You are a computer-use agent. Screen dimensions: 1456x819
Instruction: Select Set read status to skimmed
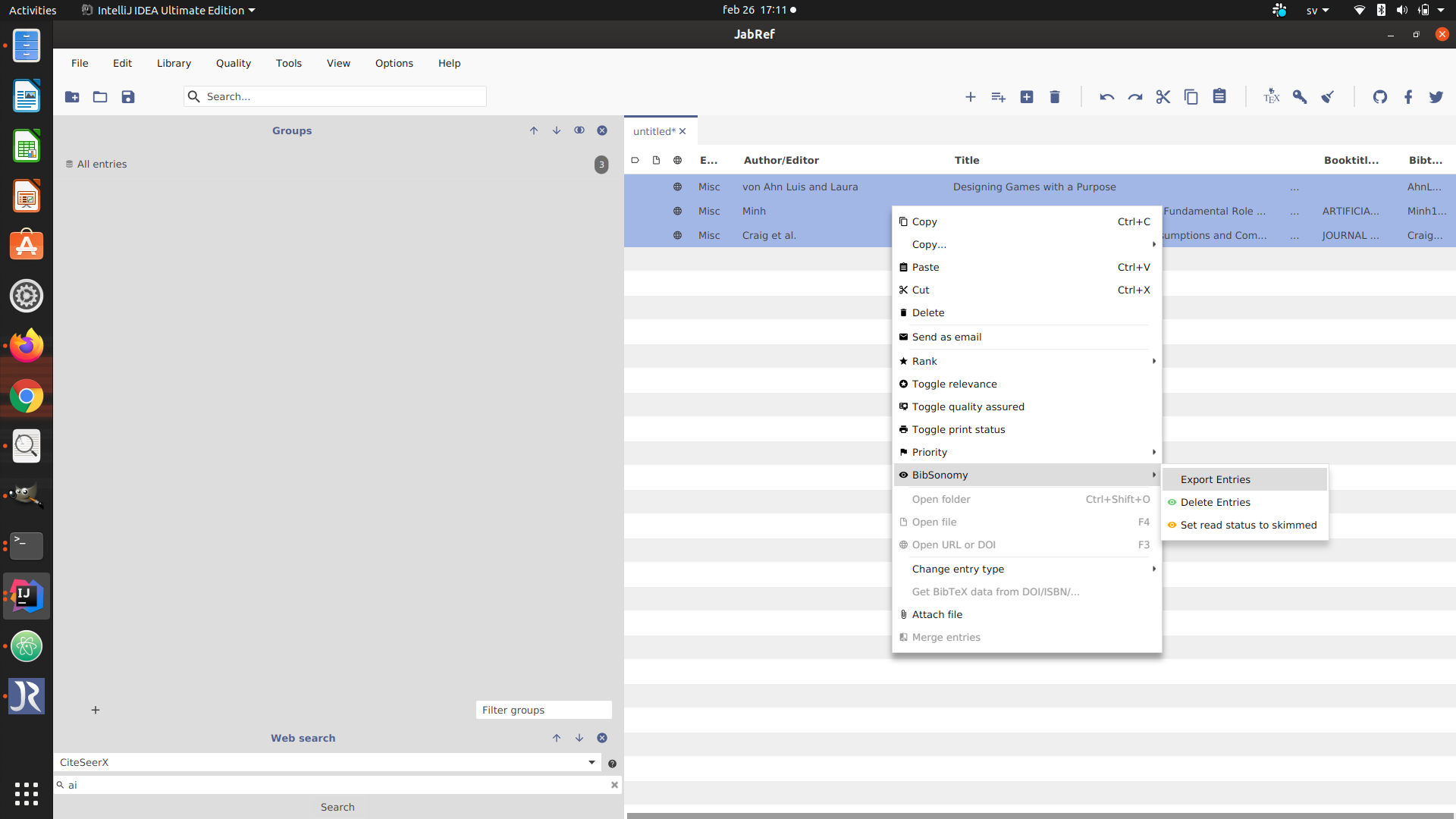tap(1247, 524)
